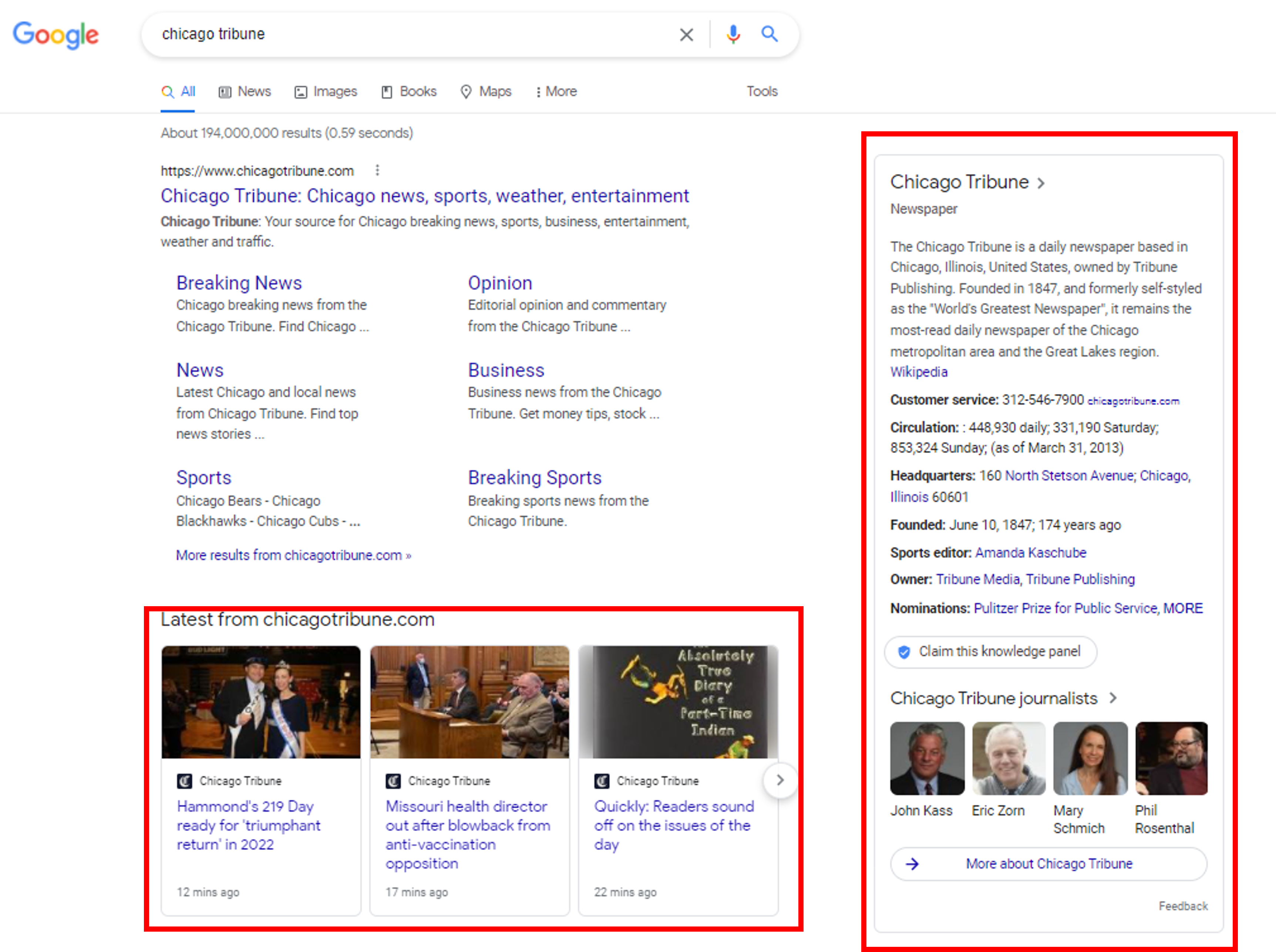1276x952 pixels.
Task: Switch to the Images tab
Action: point(326,92)
